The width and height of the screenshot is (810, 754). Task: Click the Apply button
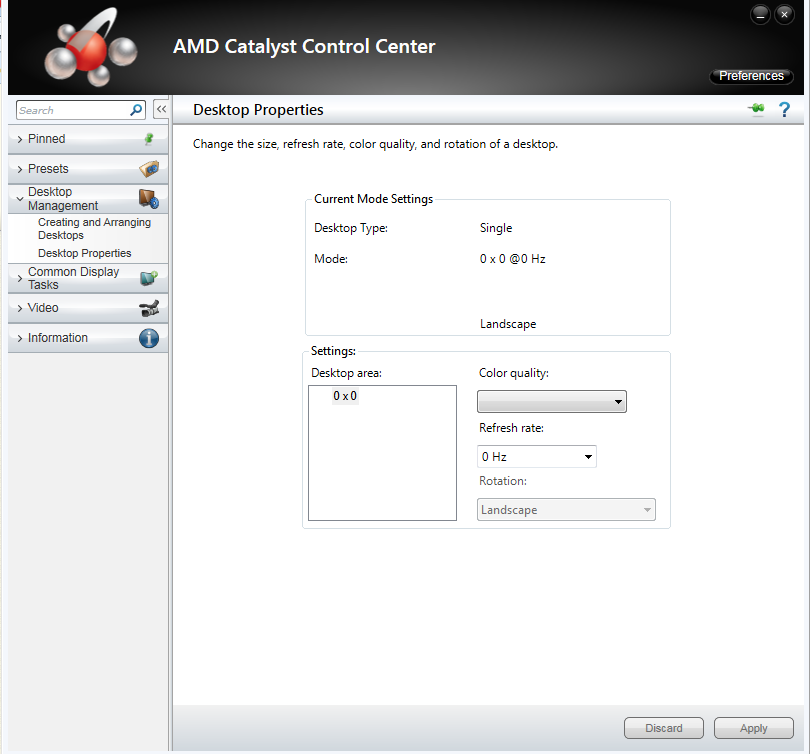[754, 728]
